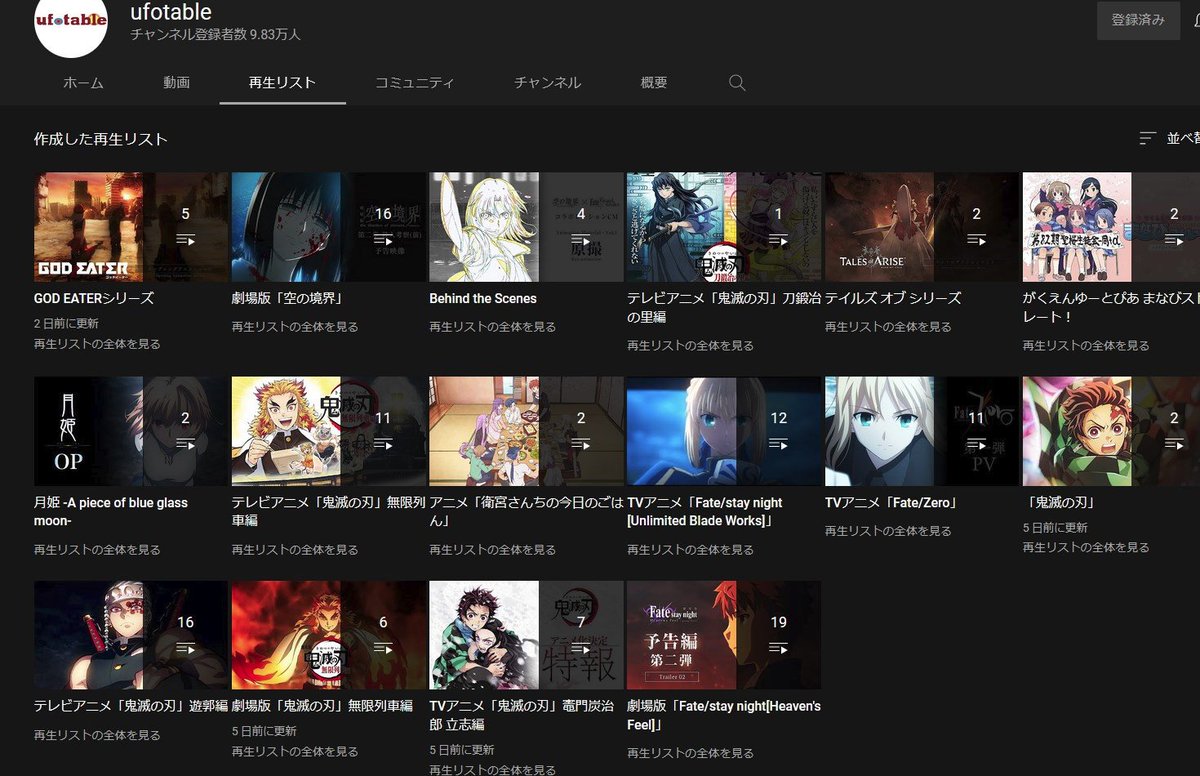Click the ufotable channel name text

click(x=171, y=12)
